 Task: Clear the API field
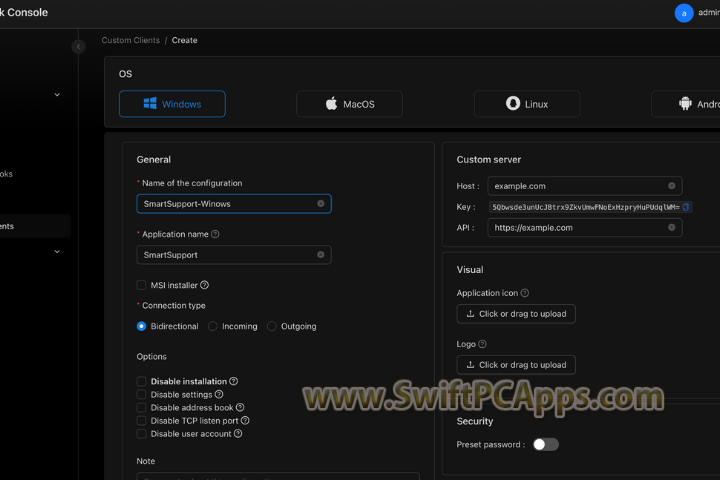(x=671, y=228)
